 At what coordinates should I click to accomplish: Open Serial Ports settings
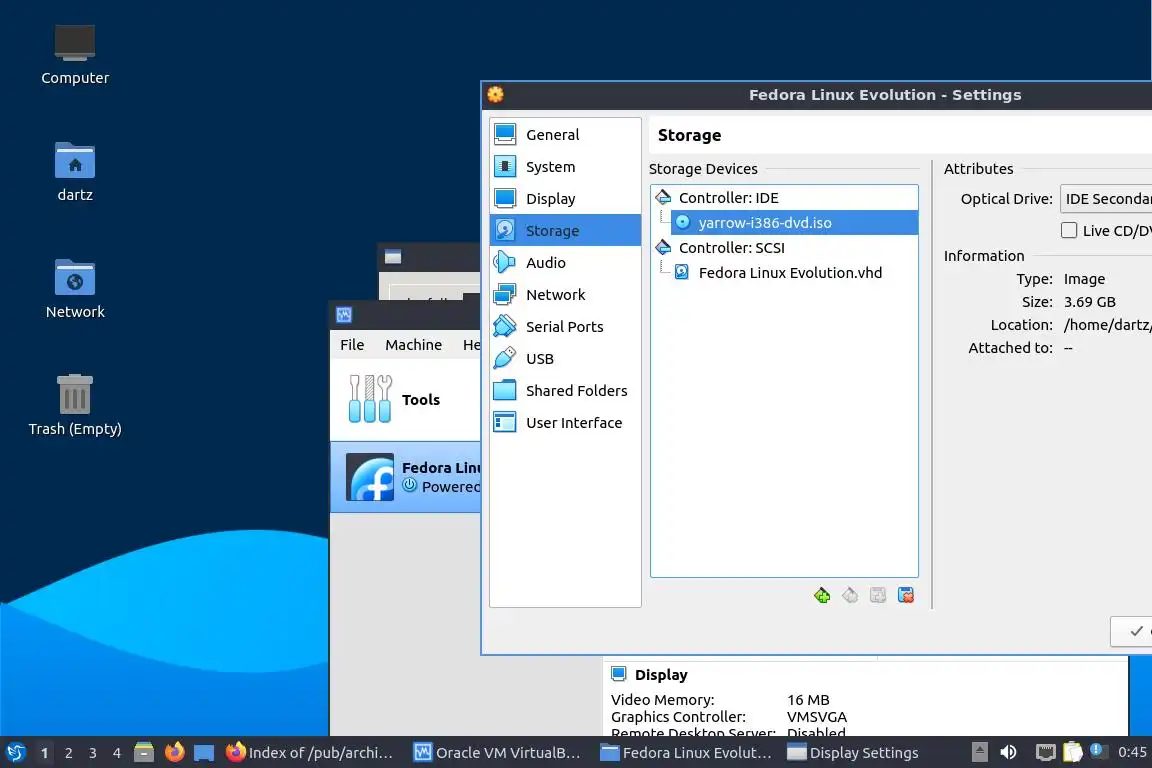coord(565,326)
